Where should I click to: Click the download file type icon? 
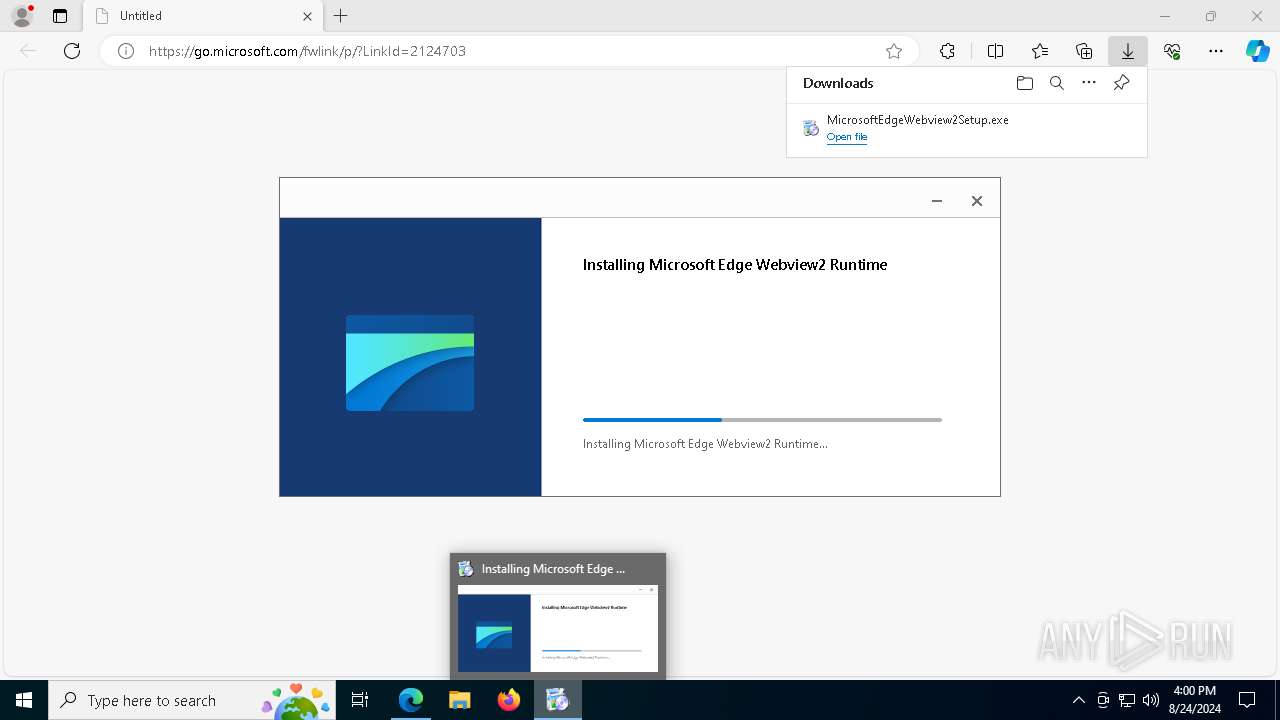(x=811, y=128)
